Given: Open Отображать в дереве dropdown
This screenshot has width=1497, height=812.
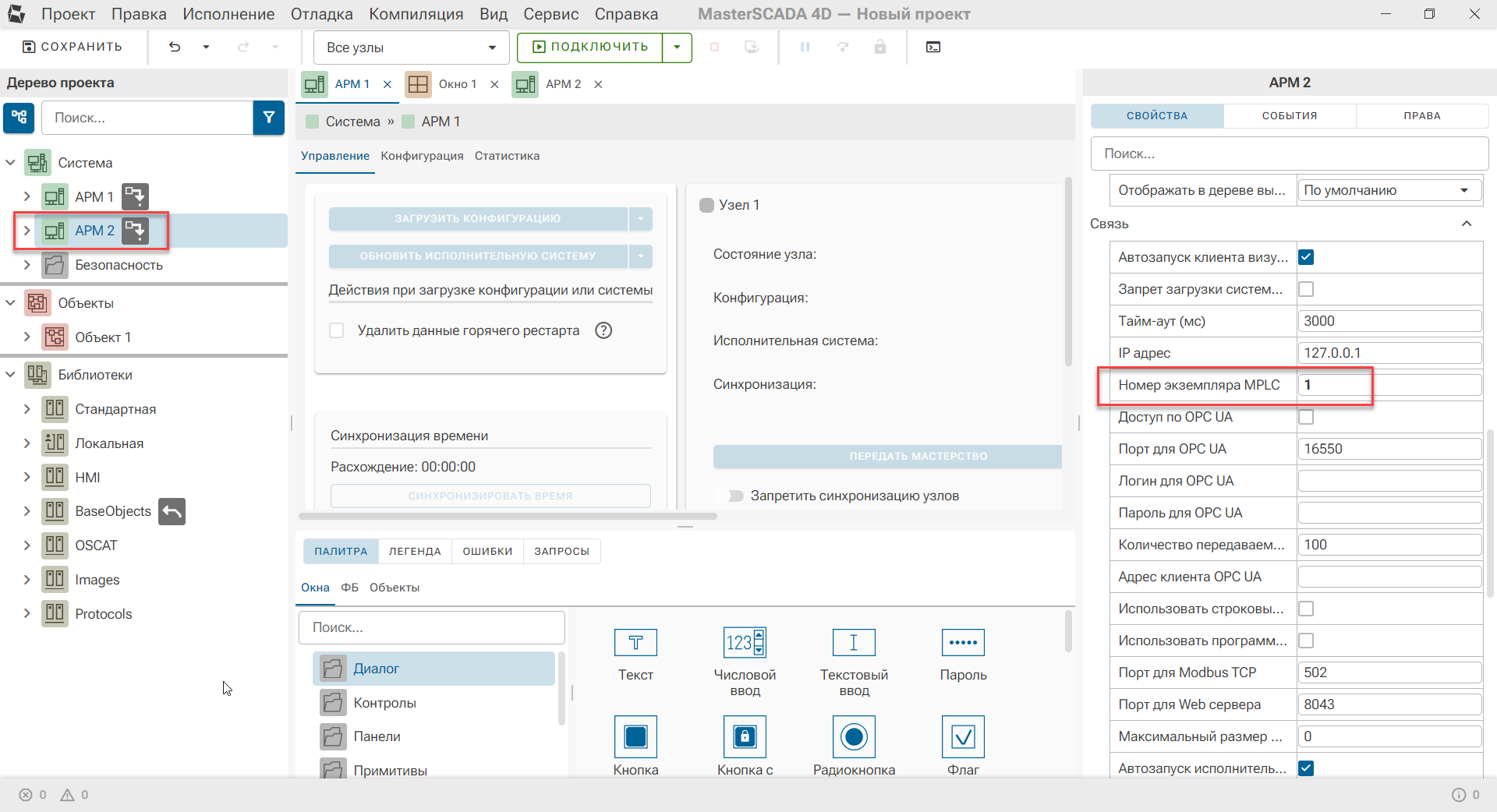Looking at the screenshot, I should pyautogui.click(x=1389, y=190).
